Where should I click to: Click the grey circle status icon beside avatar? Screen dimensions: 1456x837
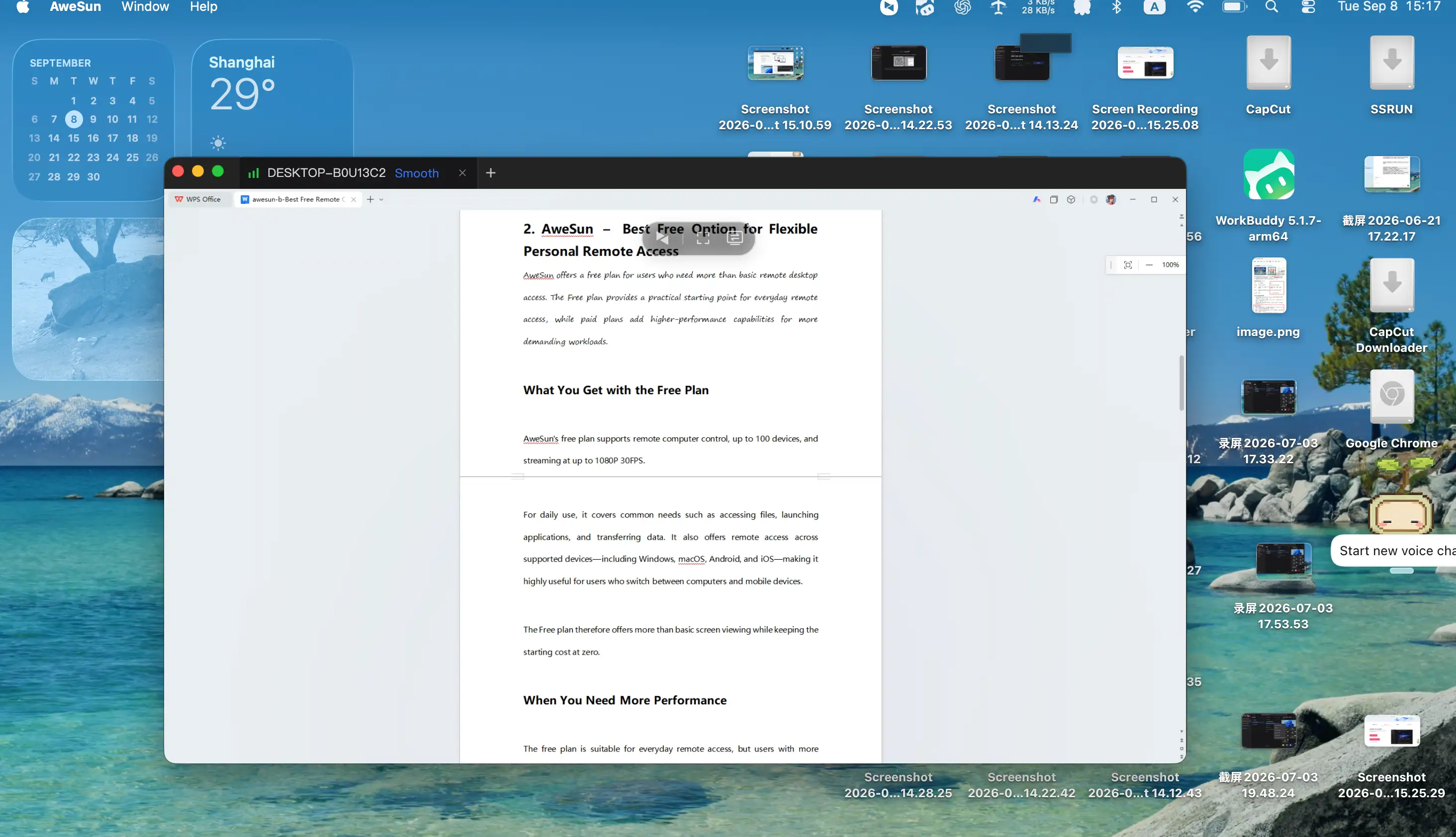[x=1093, y=199]
